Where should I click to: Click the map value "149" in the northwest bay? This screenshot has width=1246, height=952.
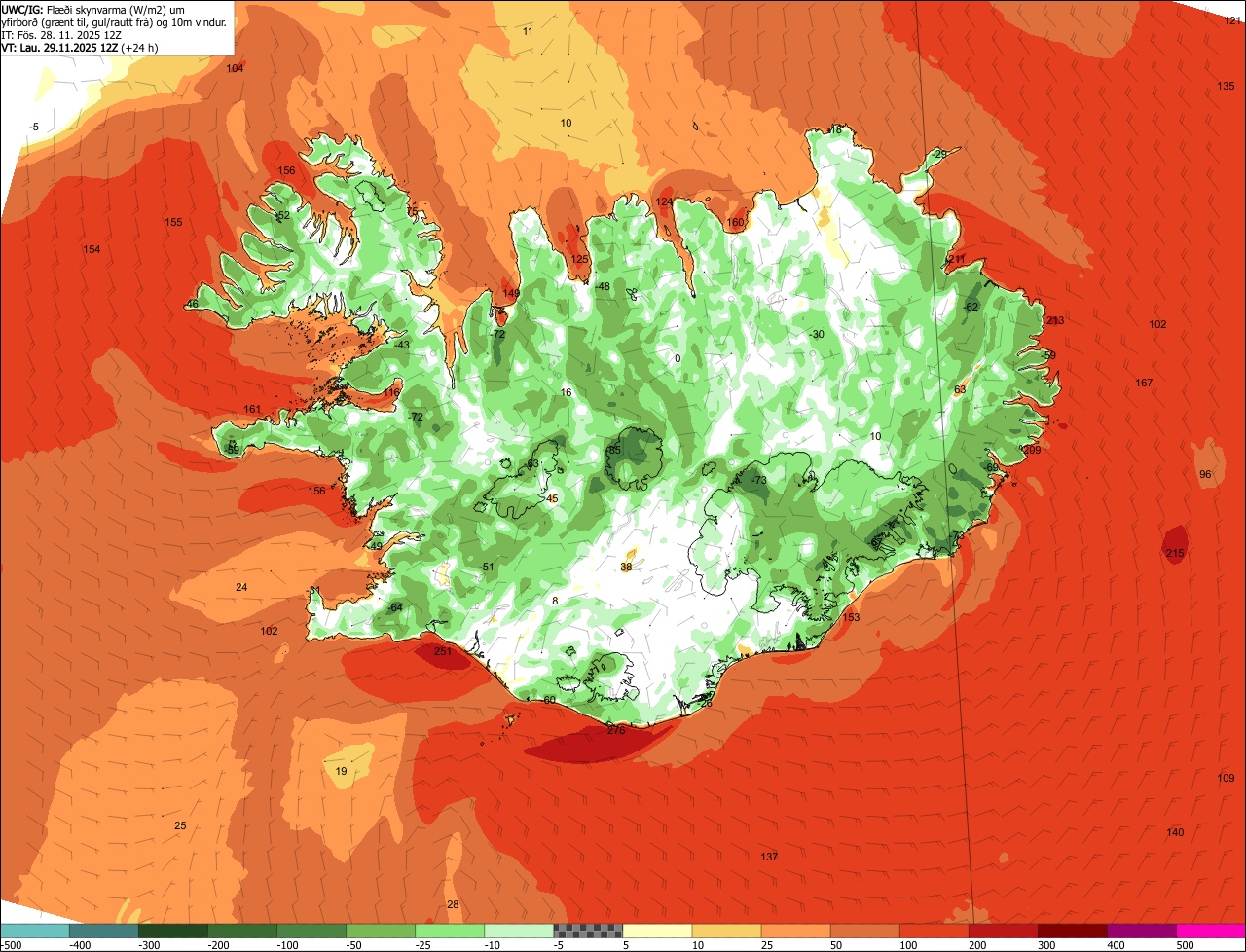pyautogui.click(x=511, y=293)
